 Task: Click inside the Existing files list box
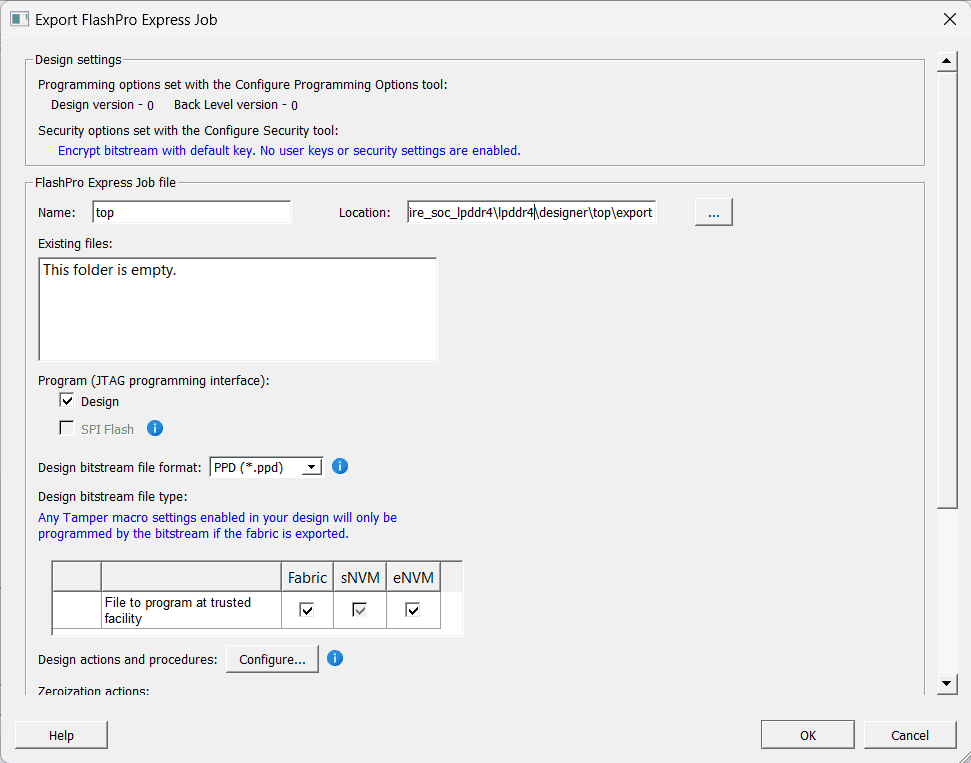237,310
